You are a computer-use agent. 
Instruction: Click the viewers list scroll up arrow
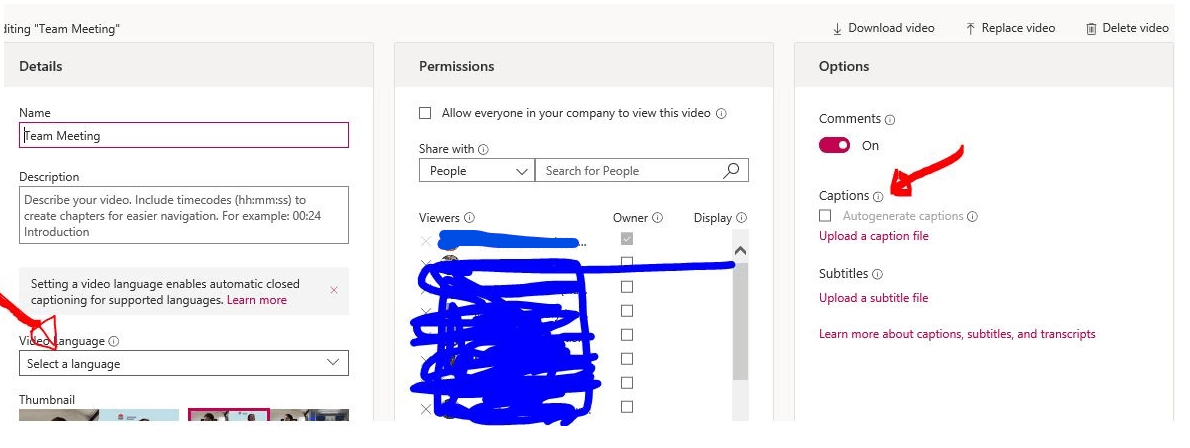[741, 251]
